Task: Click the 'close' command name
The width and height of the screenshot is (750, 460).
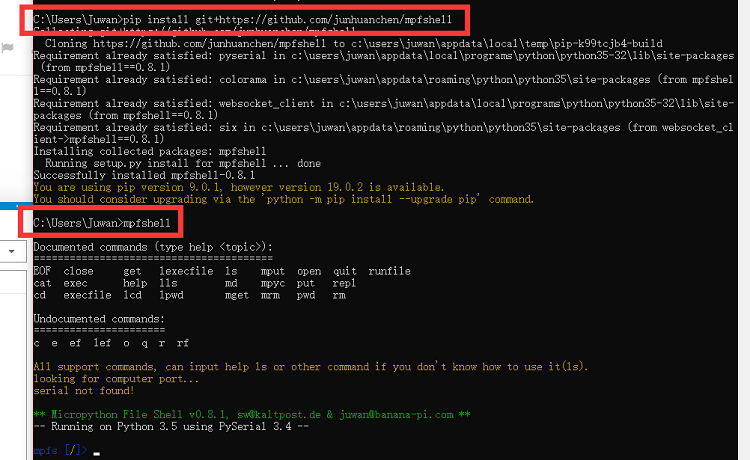Action: point(78,271)
